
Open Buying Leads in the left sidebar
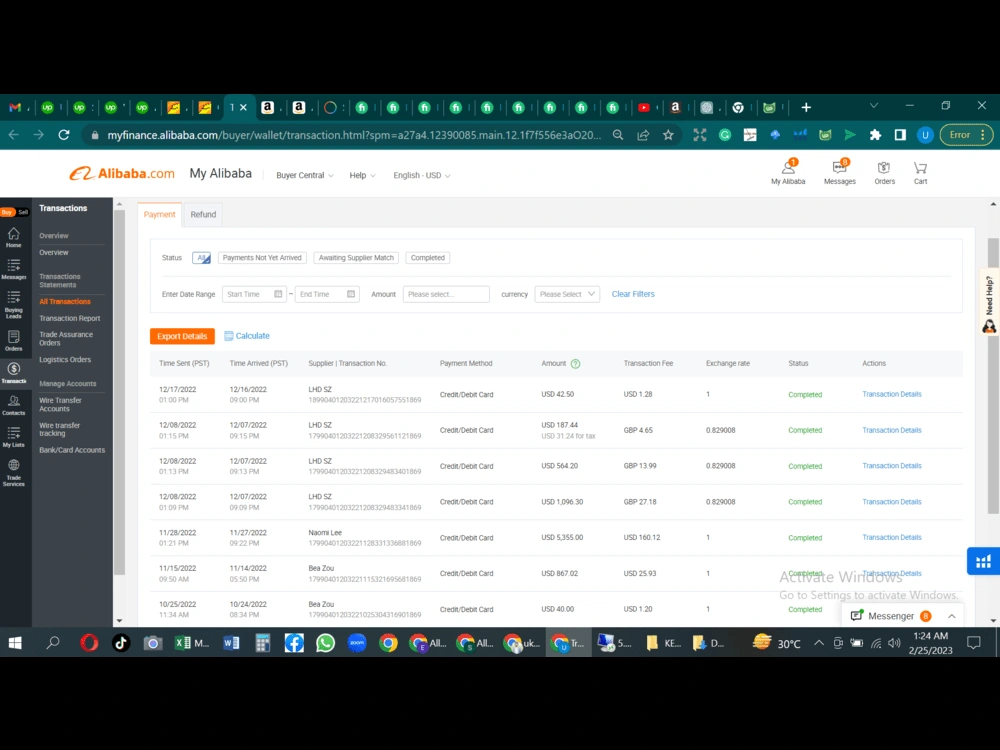[13, 304]
